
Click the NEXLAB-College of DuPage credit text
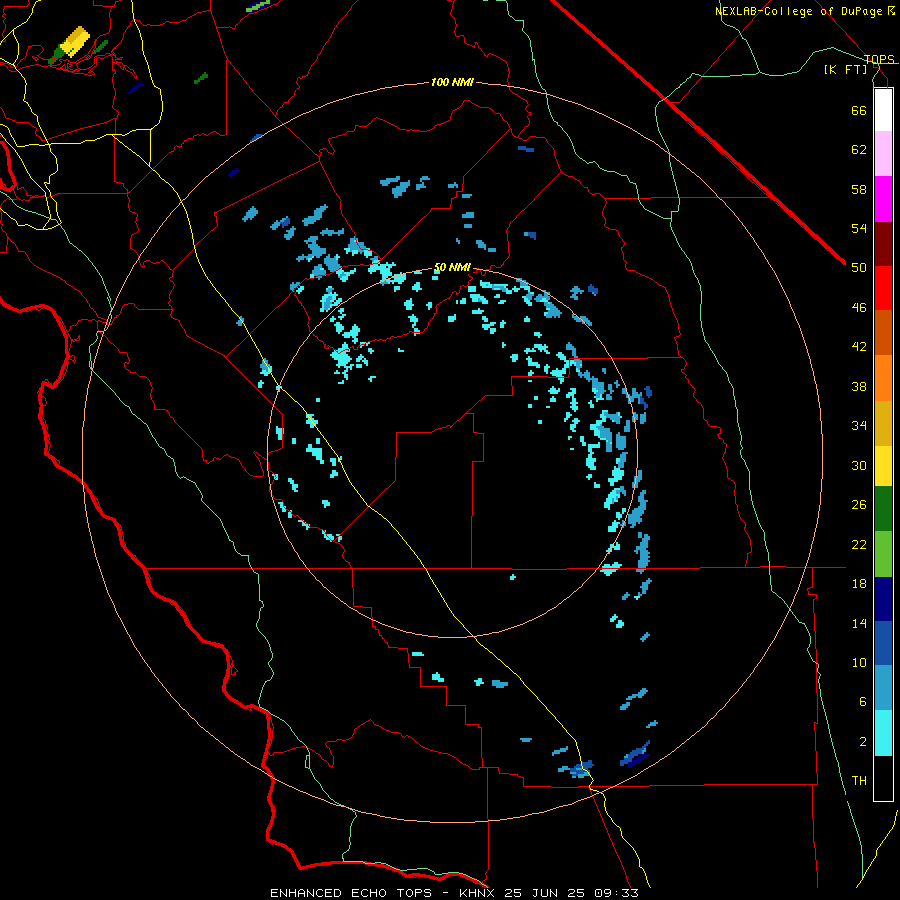click(804, 11)
